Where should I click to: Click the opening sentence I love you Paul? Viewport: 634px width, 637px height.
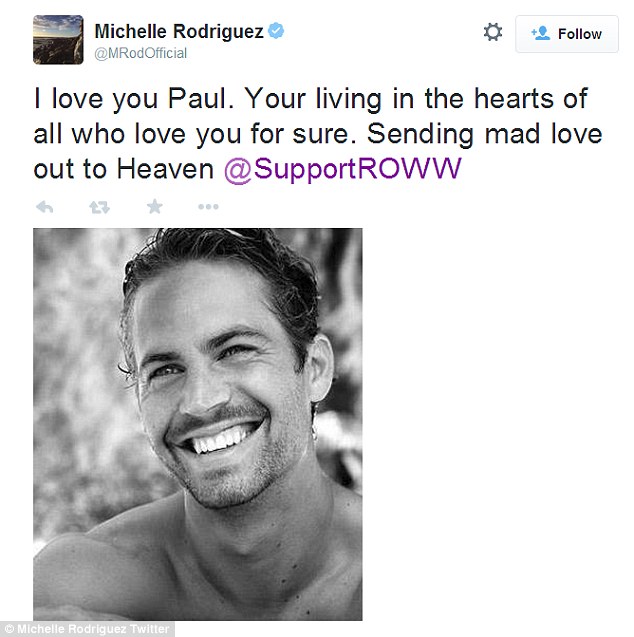pyautogui.click(x=134, y=100)
